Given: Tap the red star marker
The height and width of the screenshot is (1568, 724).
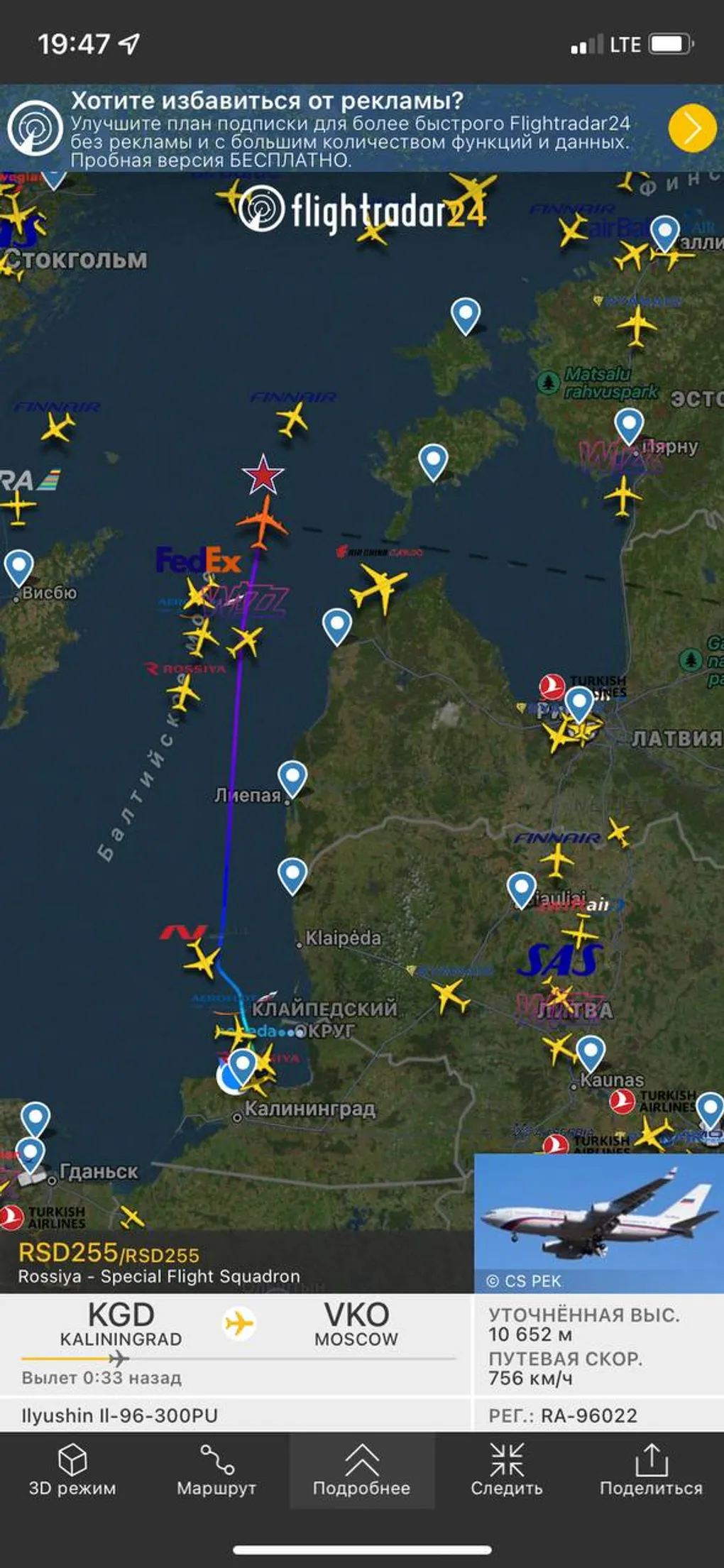Looking at the screenshot, I should [263, 474].
